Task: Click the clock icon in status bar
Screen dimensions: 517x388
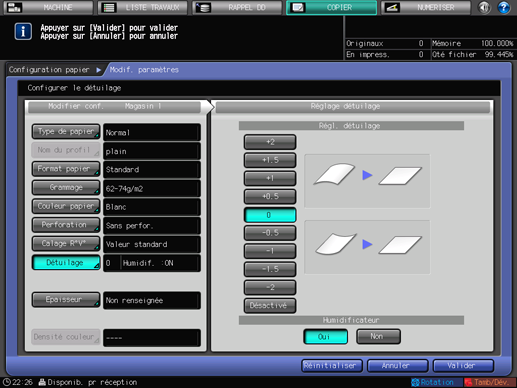Action: pyautogui.click(x=6, y=382)
